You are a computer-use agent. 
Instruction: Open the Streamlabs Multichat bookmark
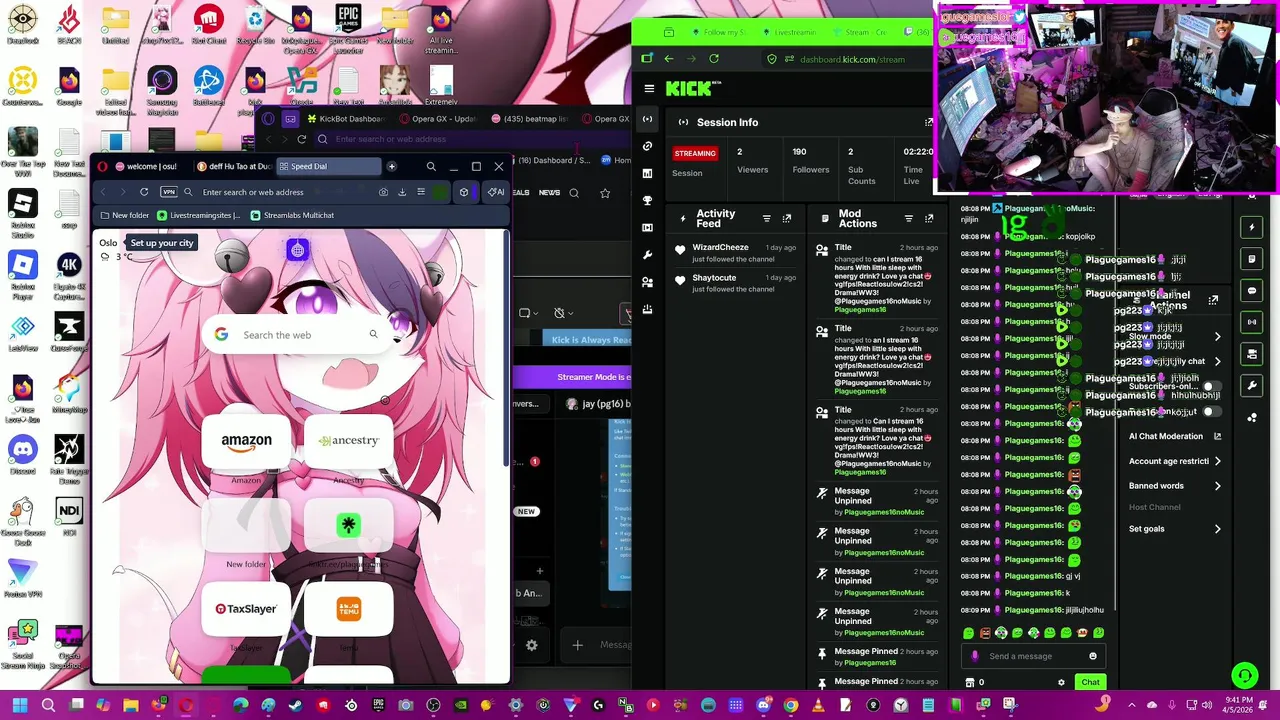click(x=292, y=215)
